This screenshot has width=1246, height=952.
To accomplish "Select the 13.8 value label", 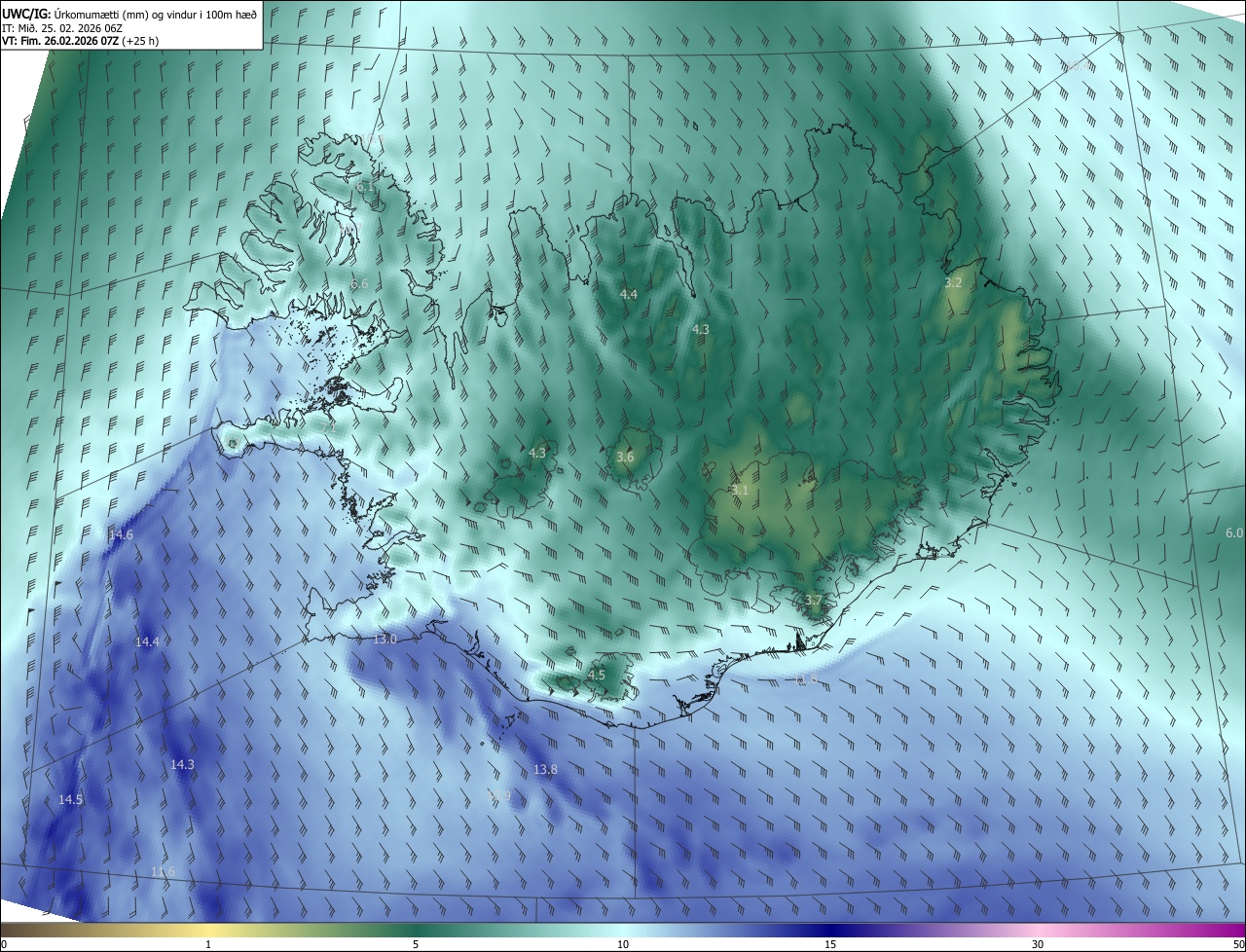I will pos(545,769).
